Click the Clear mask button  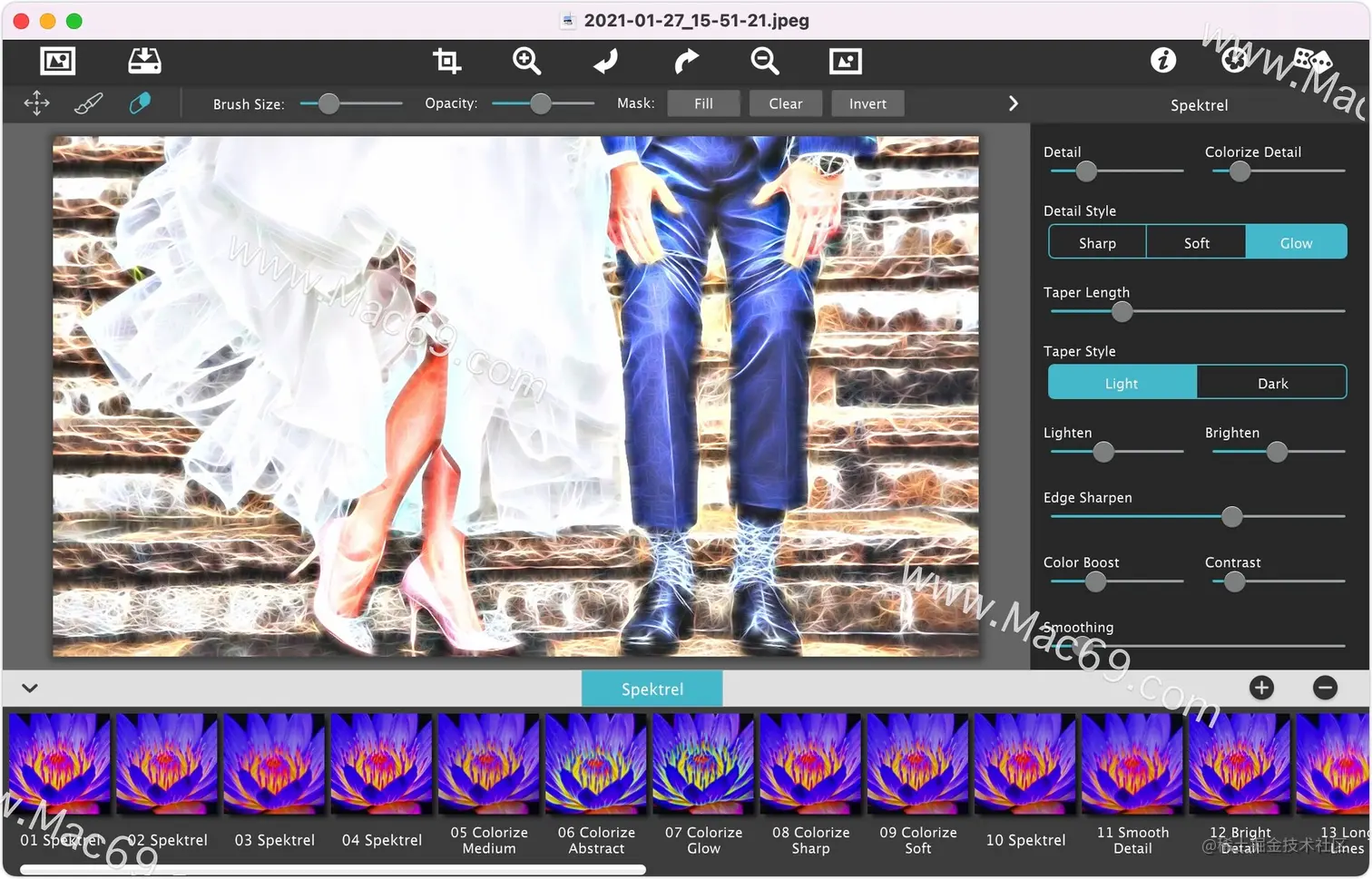click(x=786, y=103)
